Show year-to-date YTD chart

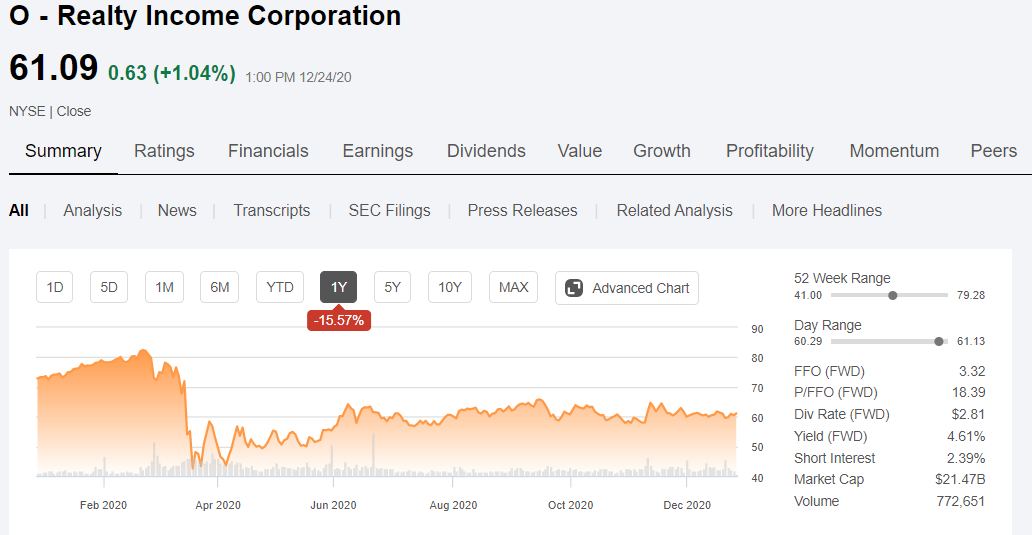280,288
